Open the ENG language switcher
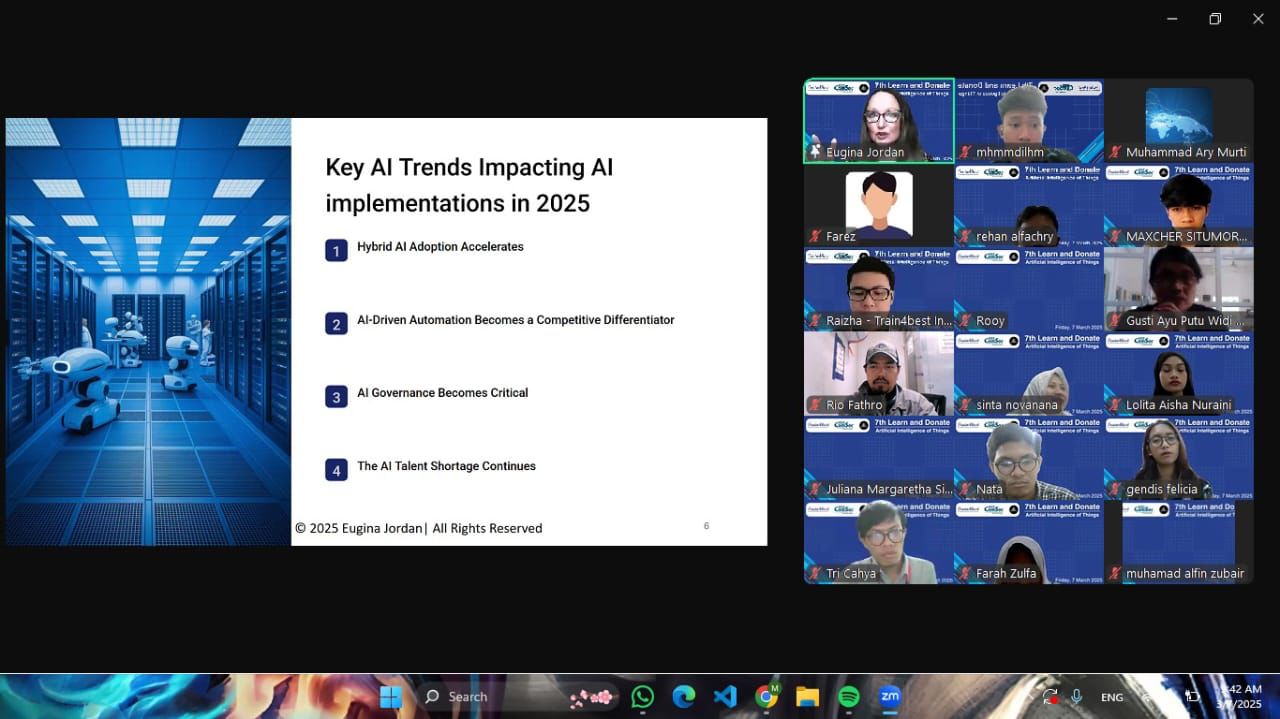Screen dimensions: 1280x719 (x=1111, y=697)
